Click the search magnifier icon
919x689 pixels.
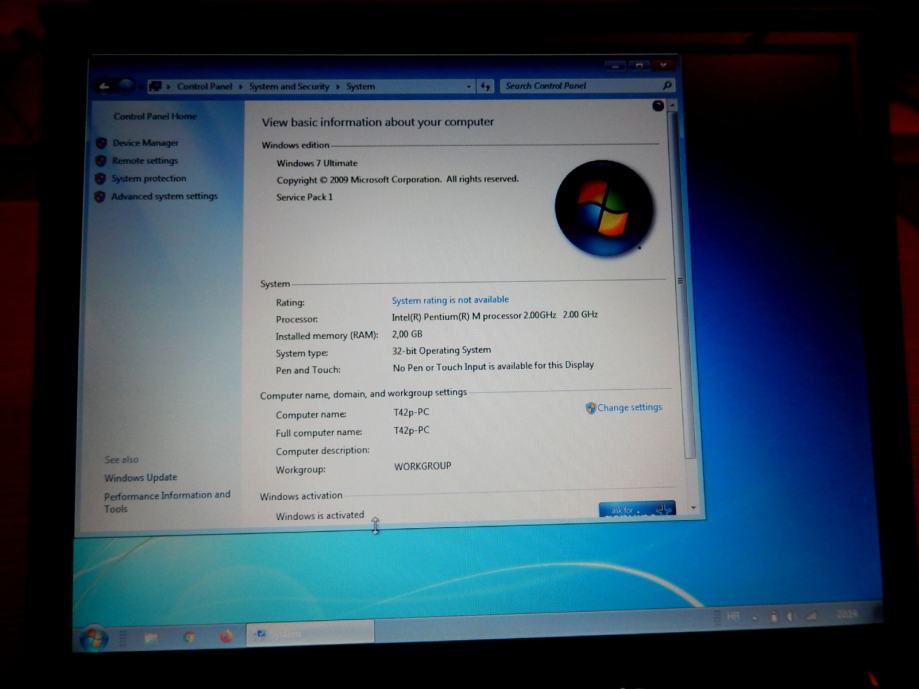coord(666,86)
